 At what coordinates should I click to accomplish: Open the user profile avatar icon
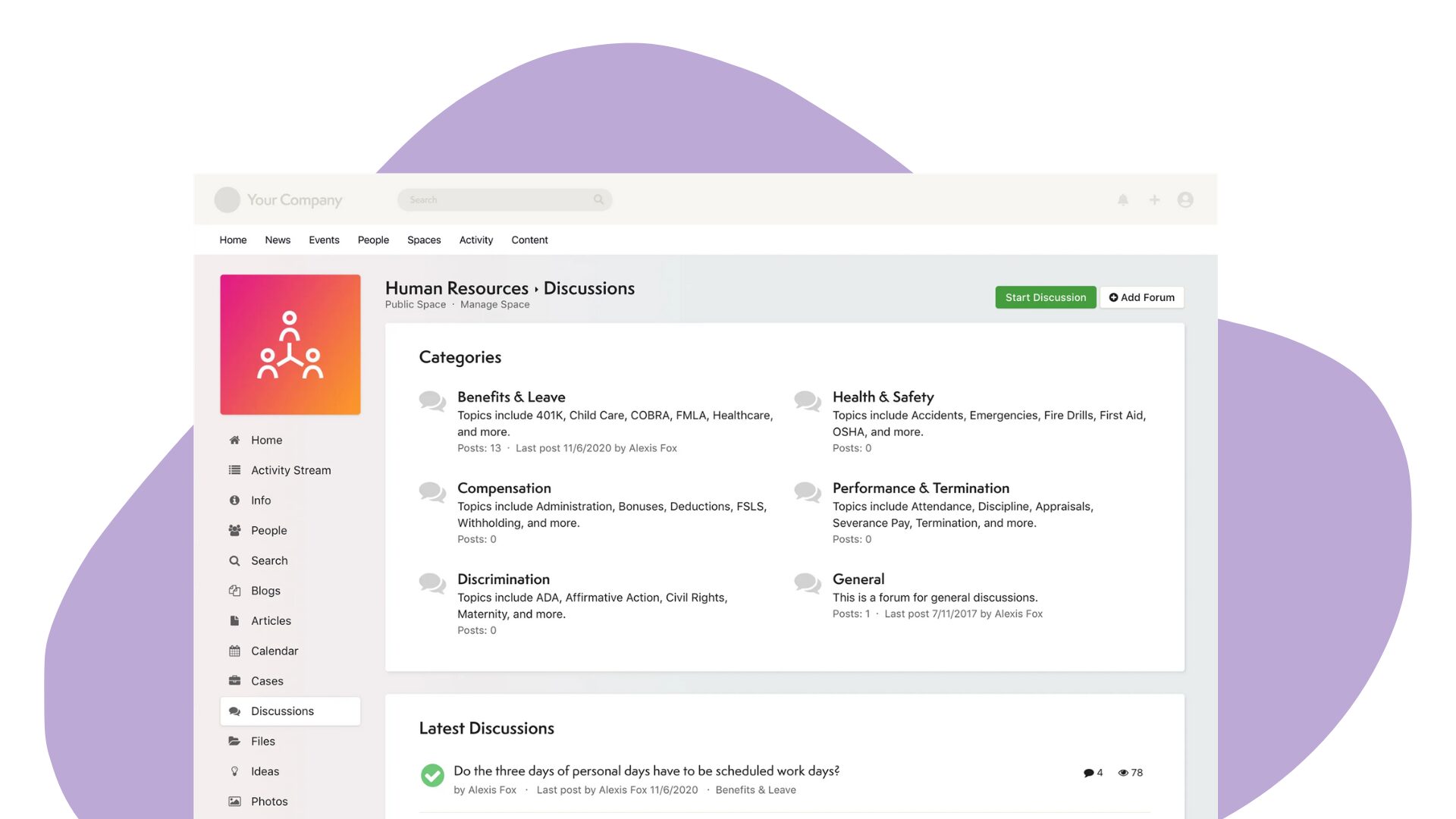pos(1185,199)
